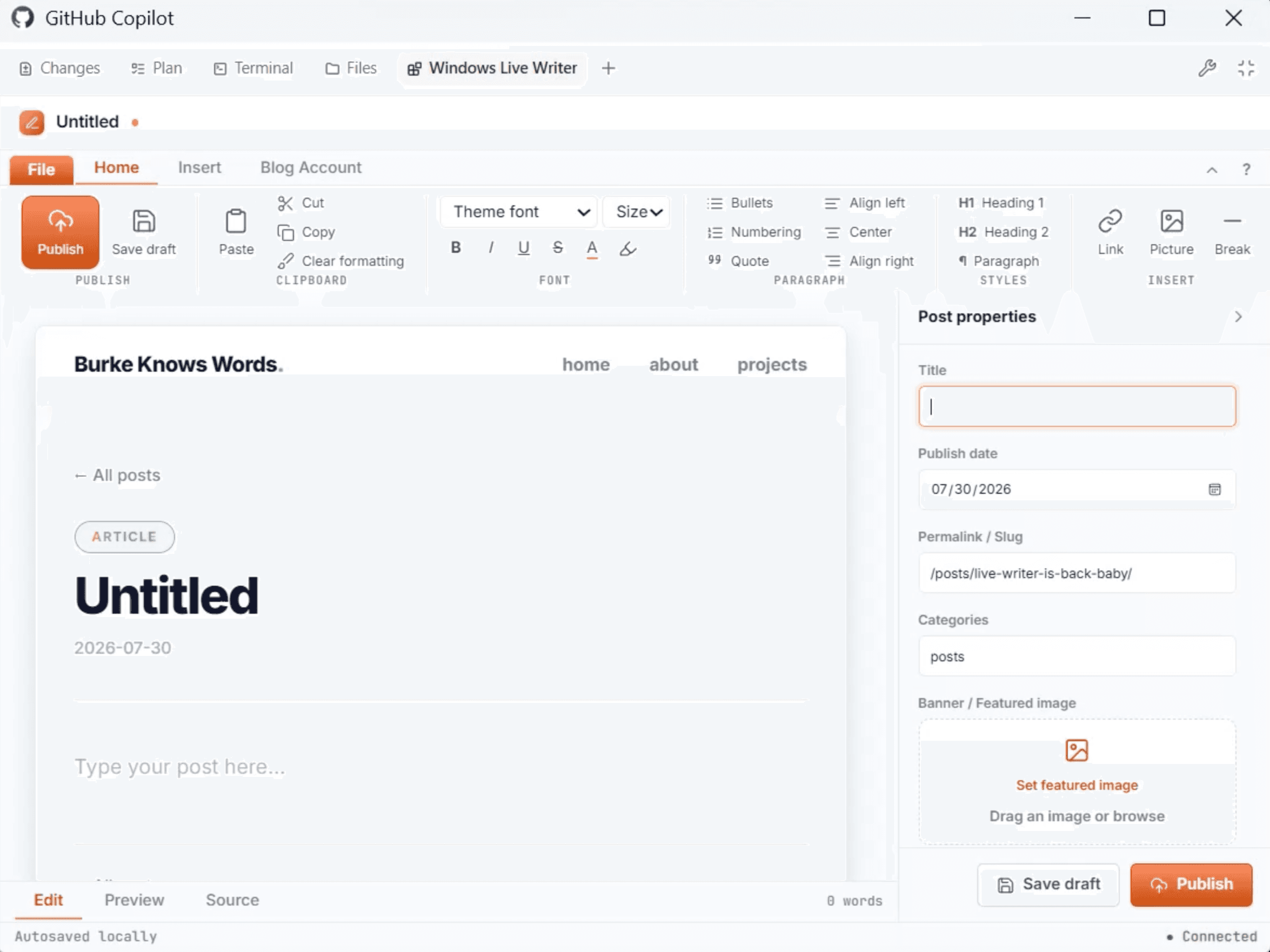Apply Paragraph style
The image size is (1270, 952).
pyautogui.click(x=998, y=261)
